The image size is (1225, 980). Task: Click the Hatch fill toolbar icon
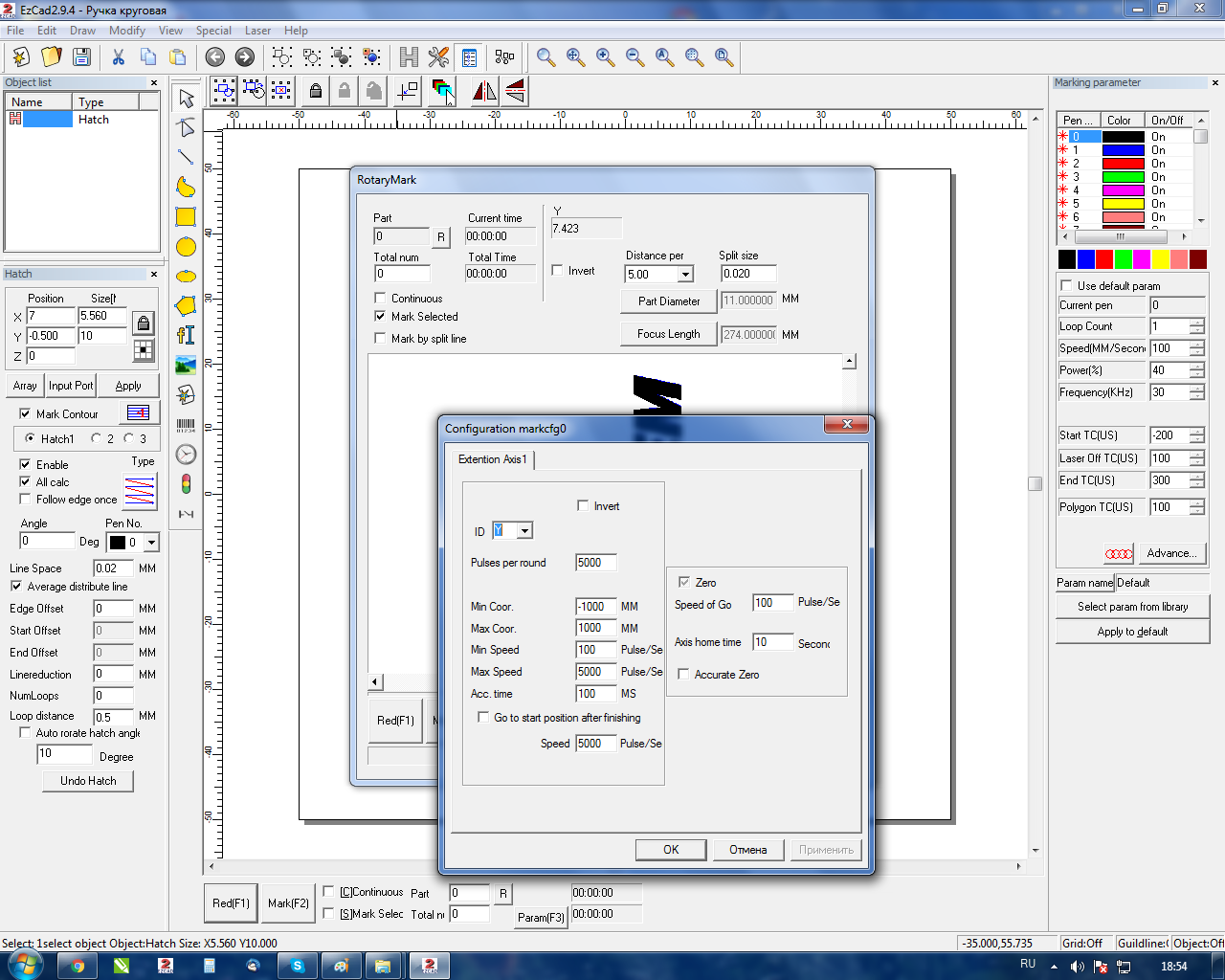coord(410,57)
